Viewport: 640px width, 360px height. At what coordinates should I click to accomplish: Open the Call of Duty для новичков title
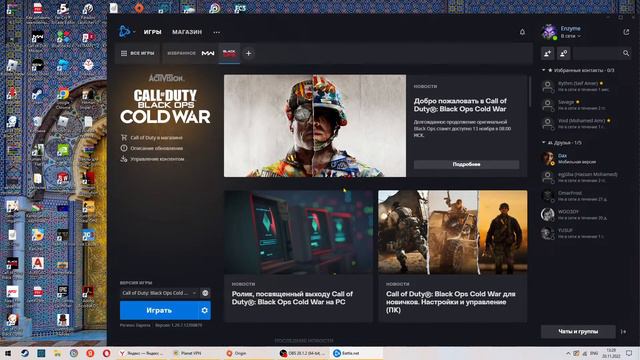tap(451, 302)
